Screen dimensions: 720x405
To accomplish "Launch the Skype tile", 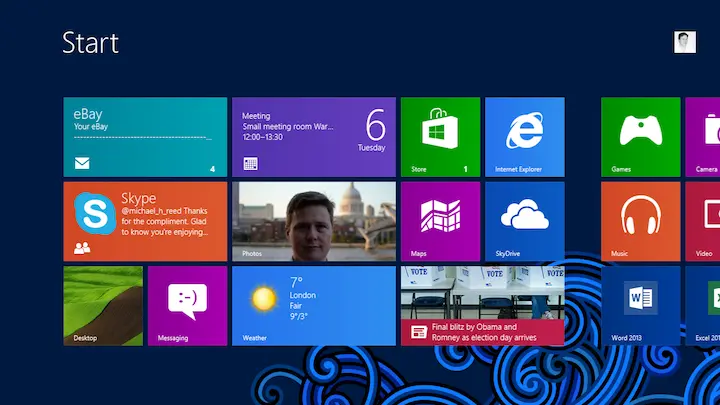I will click(x=145, y=221).
